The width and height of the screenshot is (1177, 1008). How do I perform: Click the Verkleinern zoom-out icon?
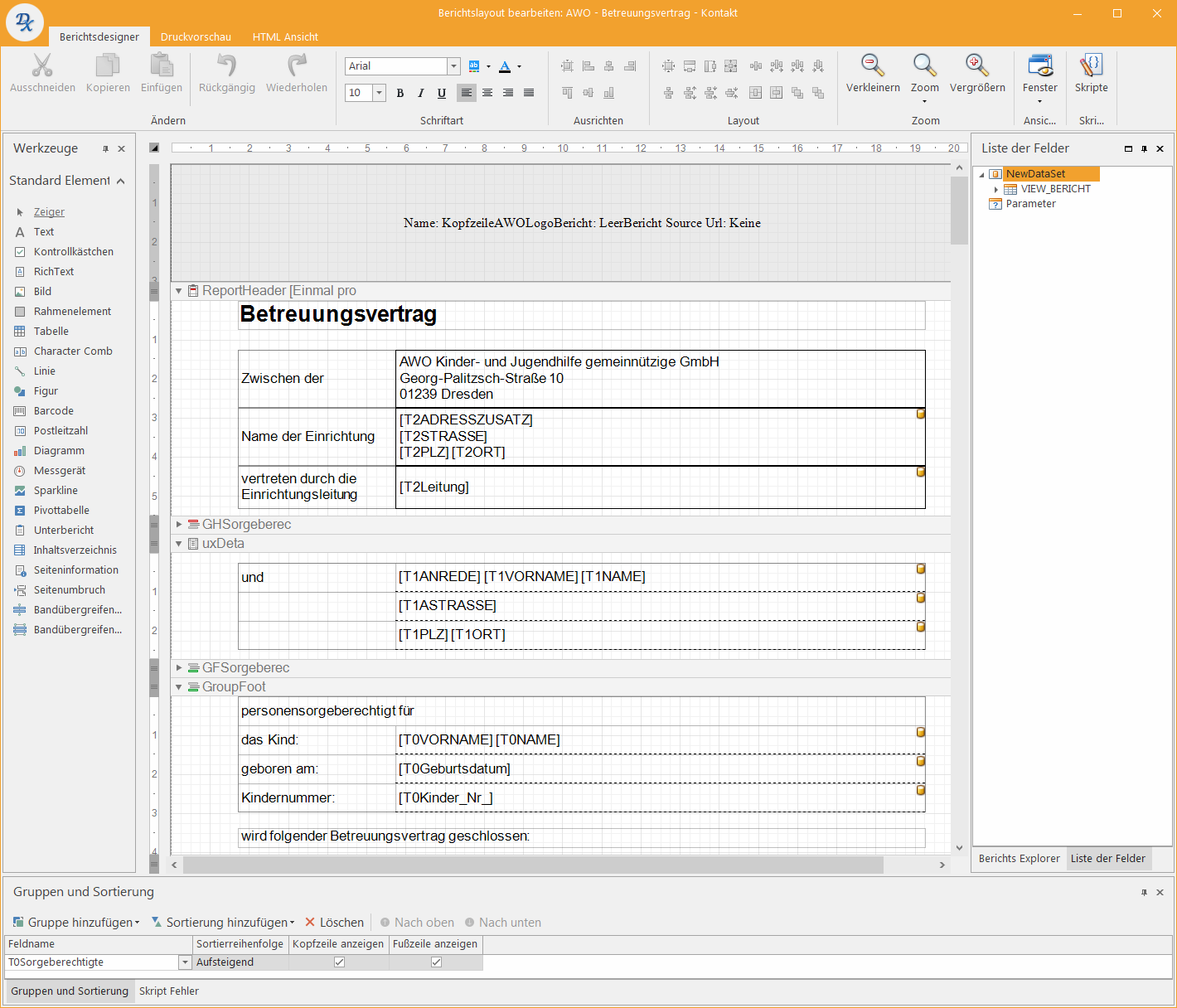[x=873, y=65]
